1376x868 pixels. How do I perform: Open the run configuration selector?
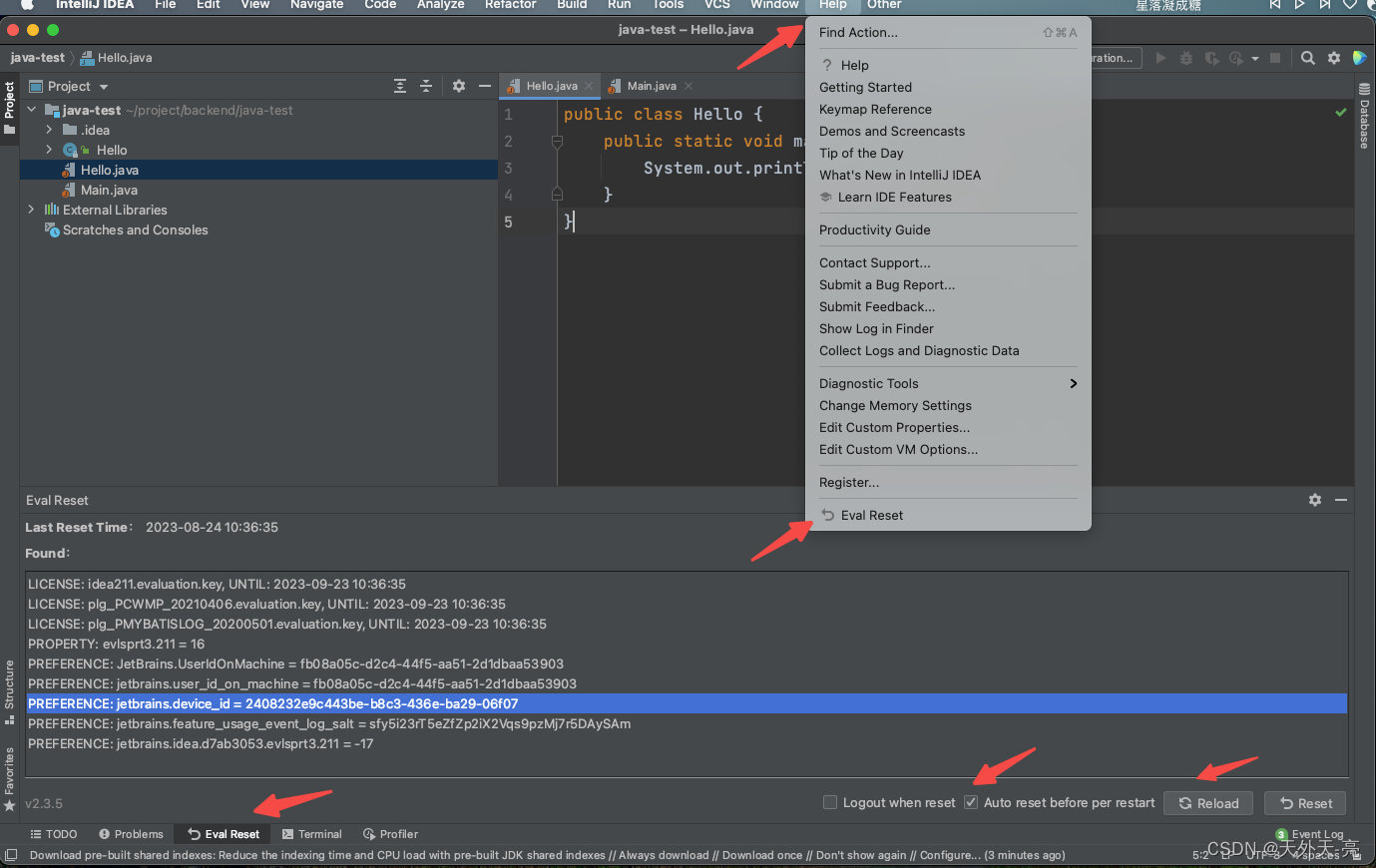point(1116,58)
